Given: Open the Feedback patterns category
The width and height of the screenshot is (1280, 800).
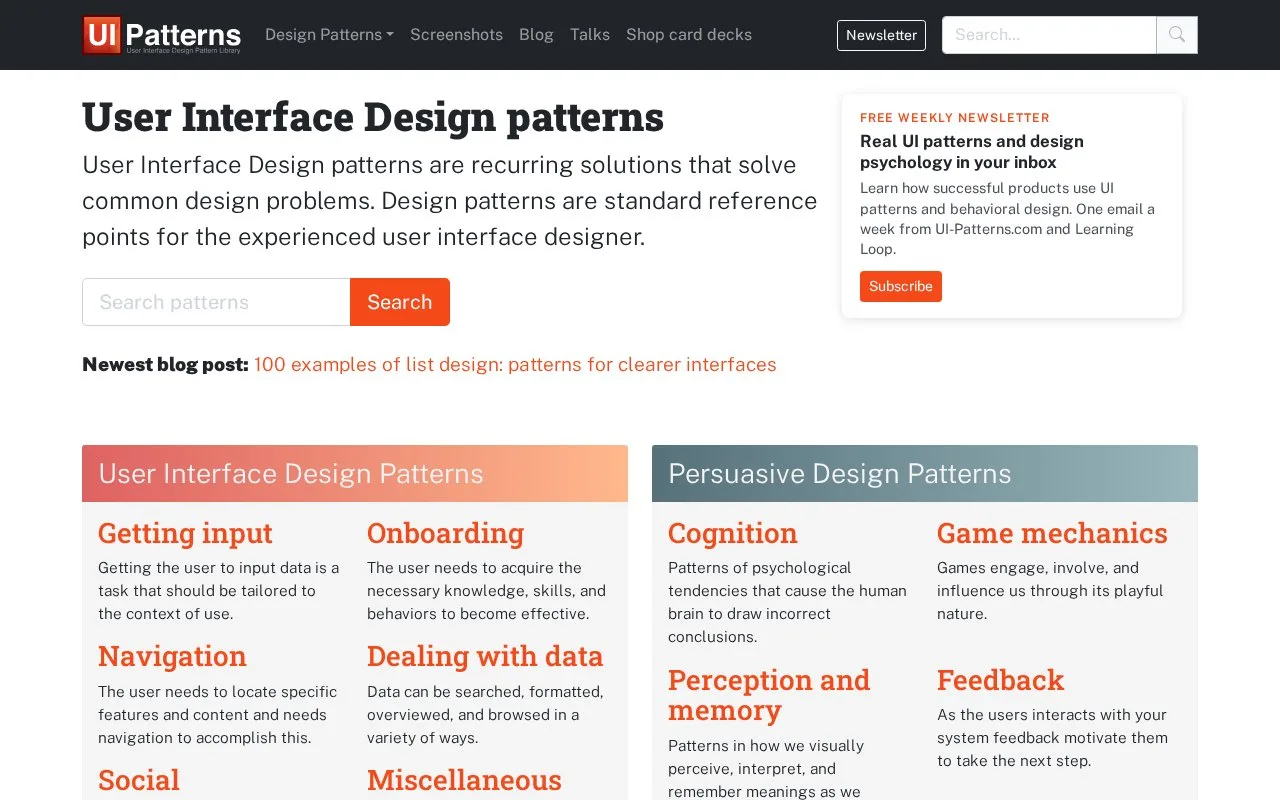Looking at the screenshot, I should 1000,680.
